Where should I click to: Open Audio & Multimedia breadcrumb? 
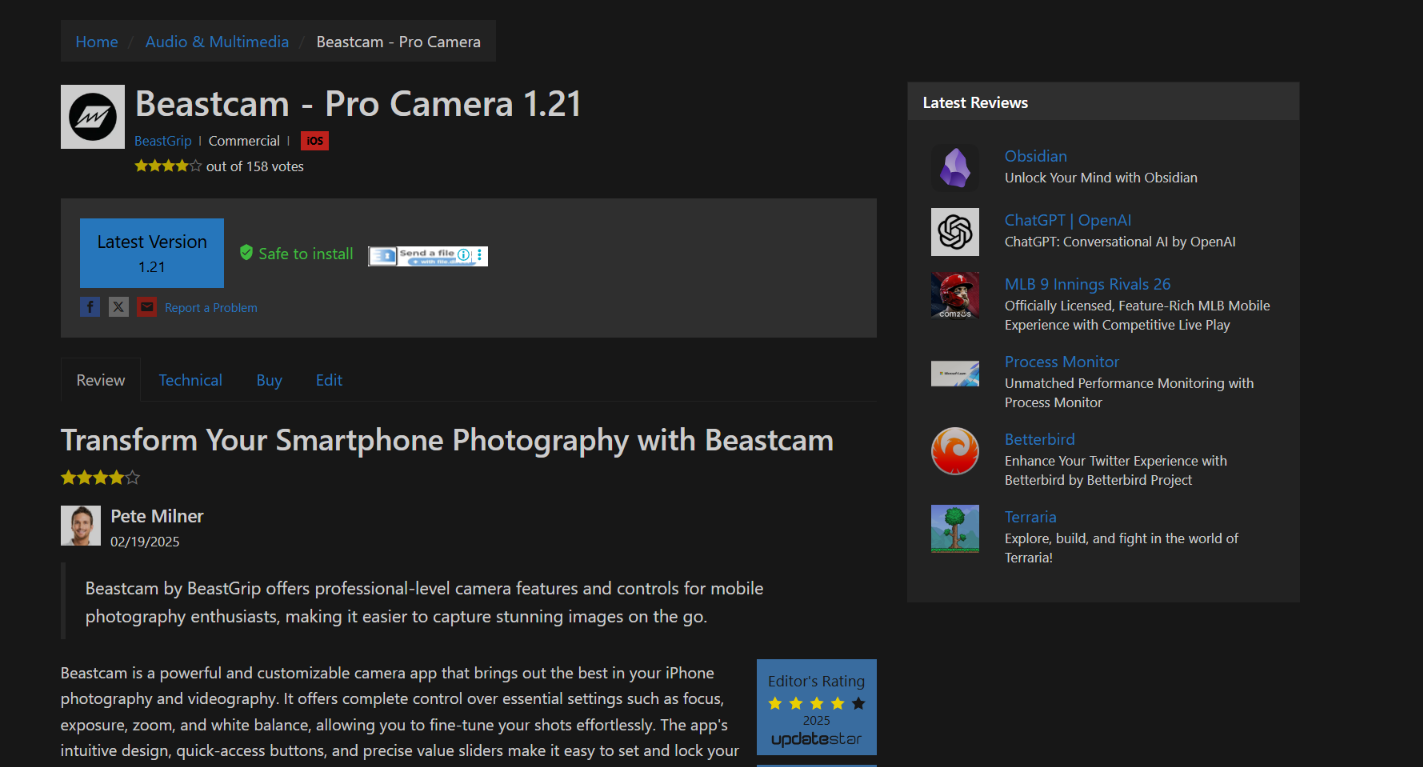[217, 41]
